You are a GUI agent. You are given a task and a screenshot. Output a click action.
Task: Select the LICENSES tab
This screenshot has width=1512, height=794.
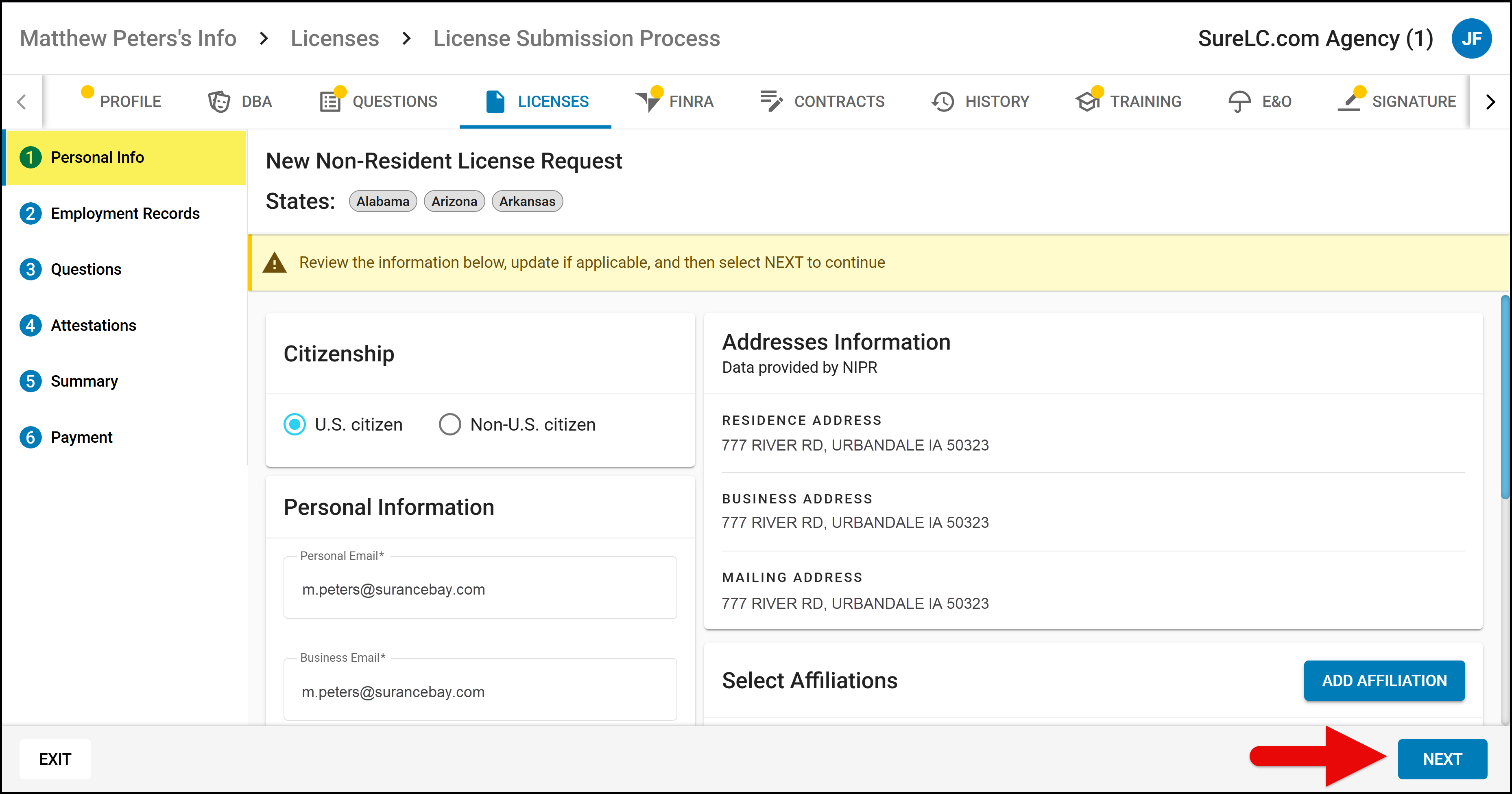(x=535, y=102)
